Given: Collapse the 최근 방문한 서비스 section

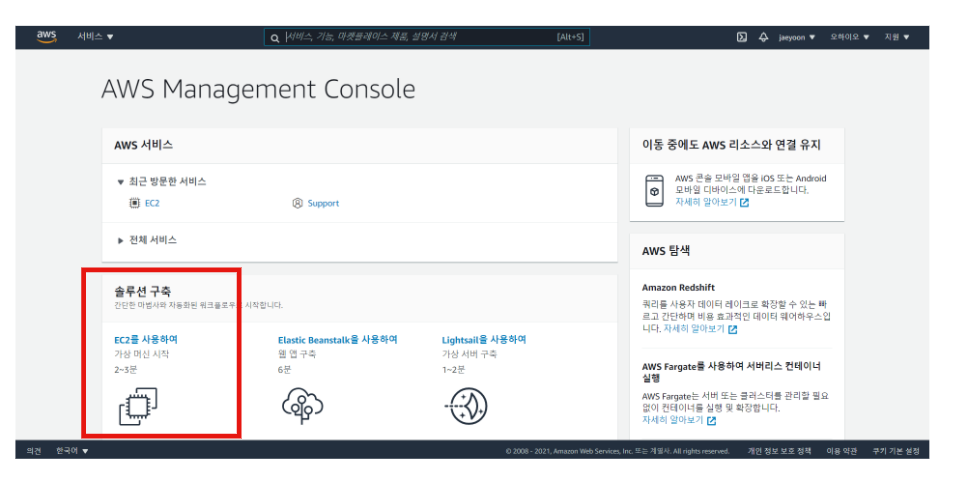Looking at the screenshot, I should point(162,181).
